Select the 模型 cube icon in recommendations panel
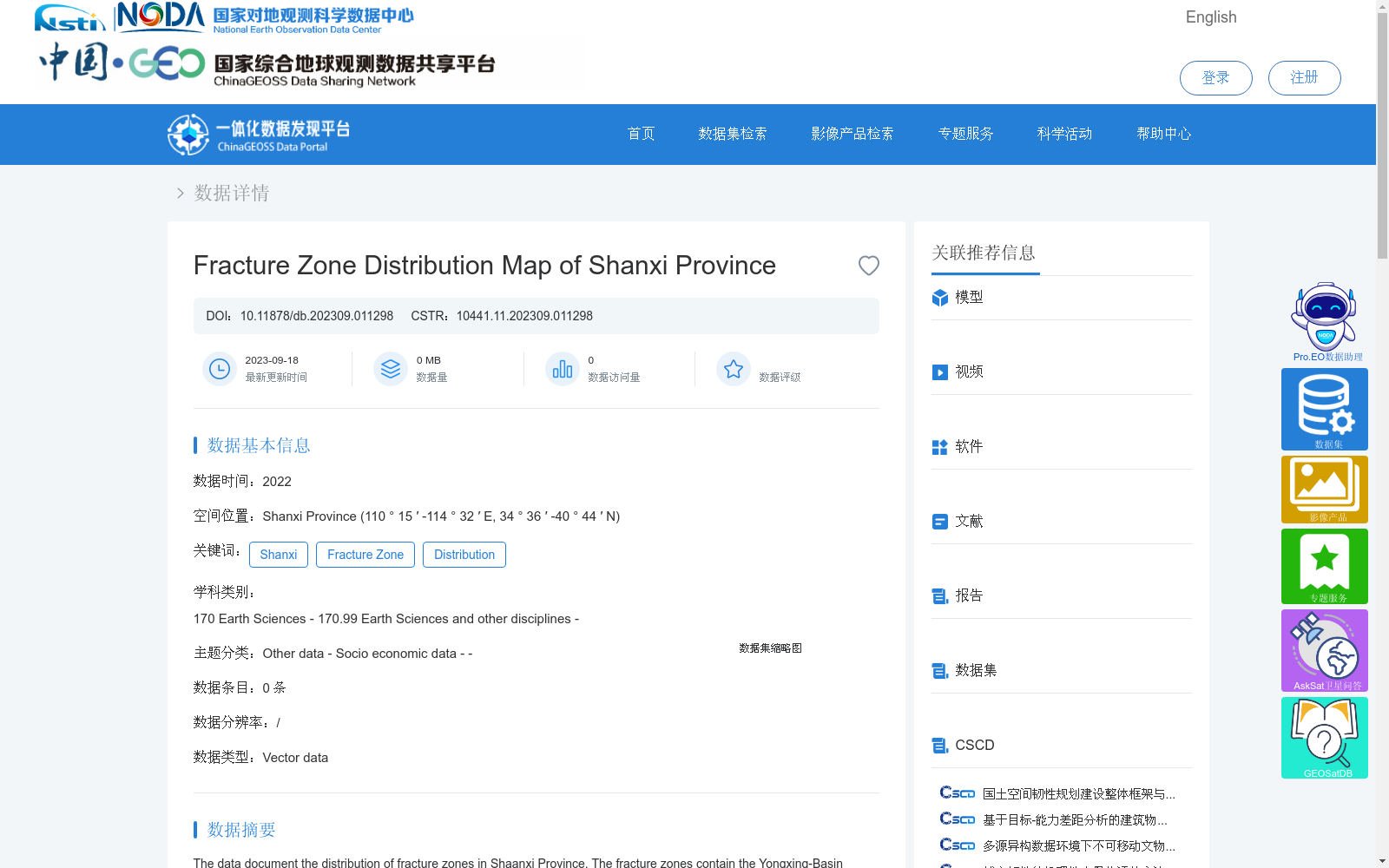The width and height of the screenshot is (1389, 868). [940, 298]
